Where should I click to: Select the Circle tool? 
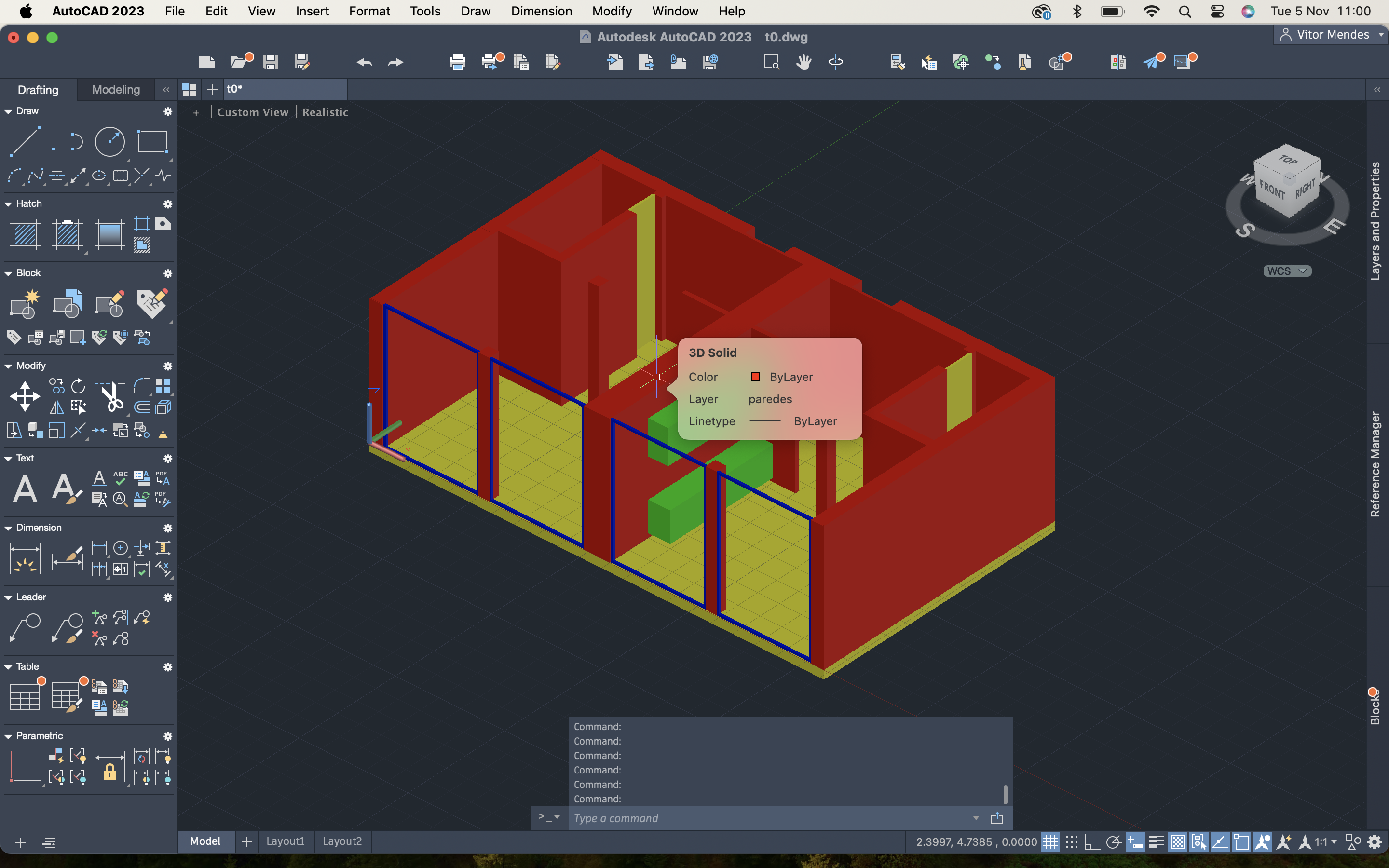109,141
